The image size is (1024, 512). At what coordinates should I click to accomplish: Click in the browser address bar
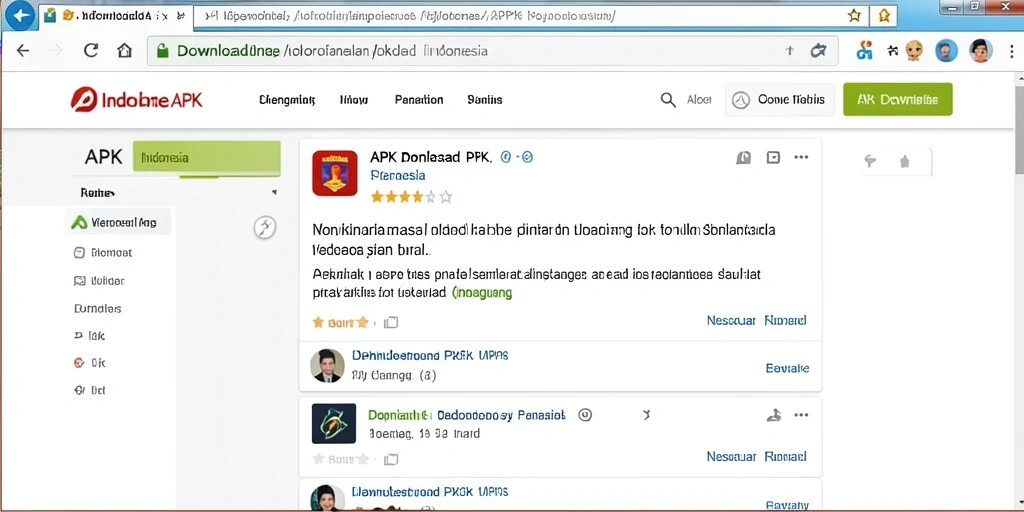coord(492,50)
